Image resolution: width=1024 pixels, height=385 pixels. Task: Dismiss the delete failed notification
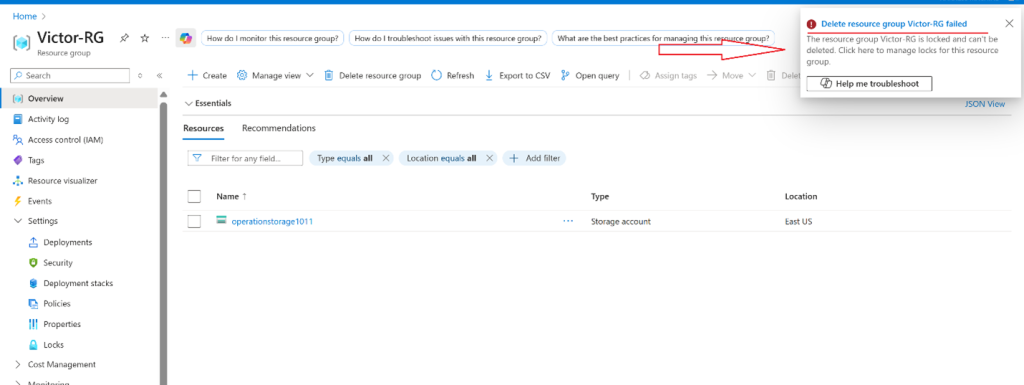coord(1009,23)
